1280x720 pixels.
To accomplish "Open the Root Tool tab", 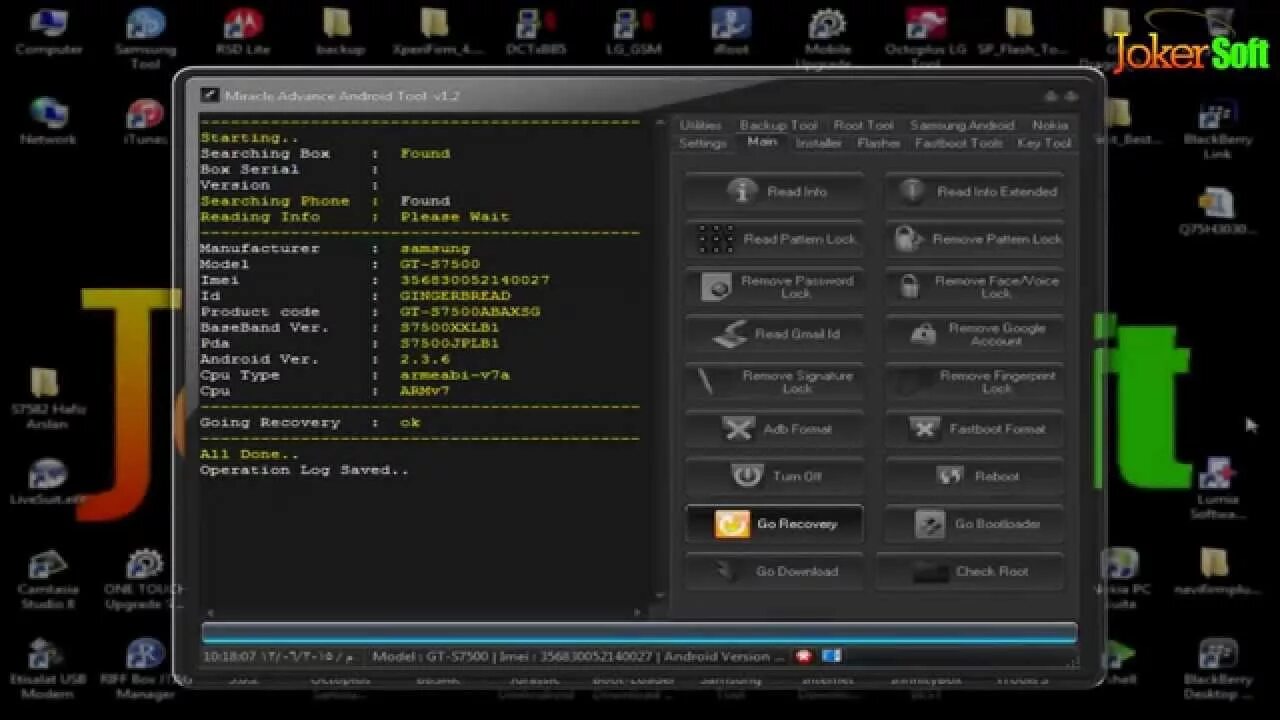I will (x=863, y=125).
